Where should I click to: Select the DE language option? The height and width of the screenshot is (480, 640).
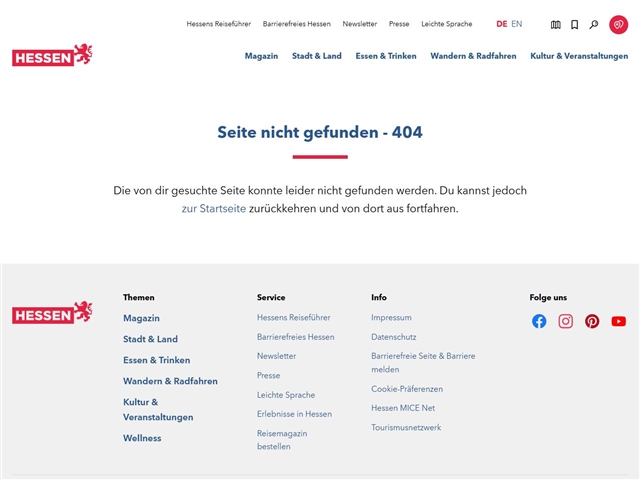coord(501,24)
